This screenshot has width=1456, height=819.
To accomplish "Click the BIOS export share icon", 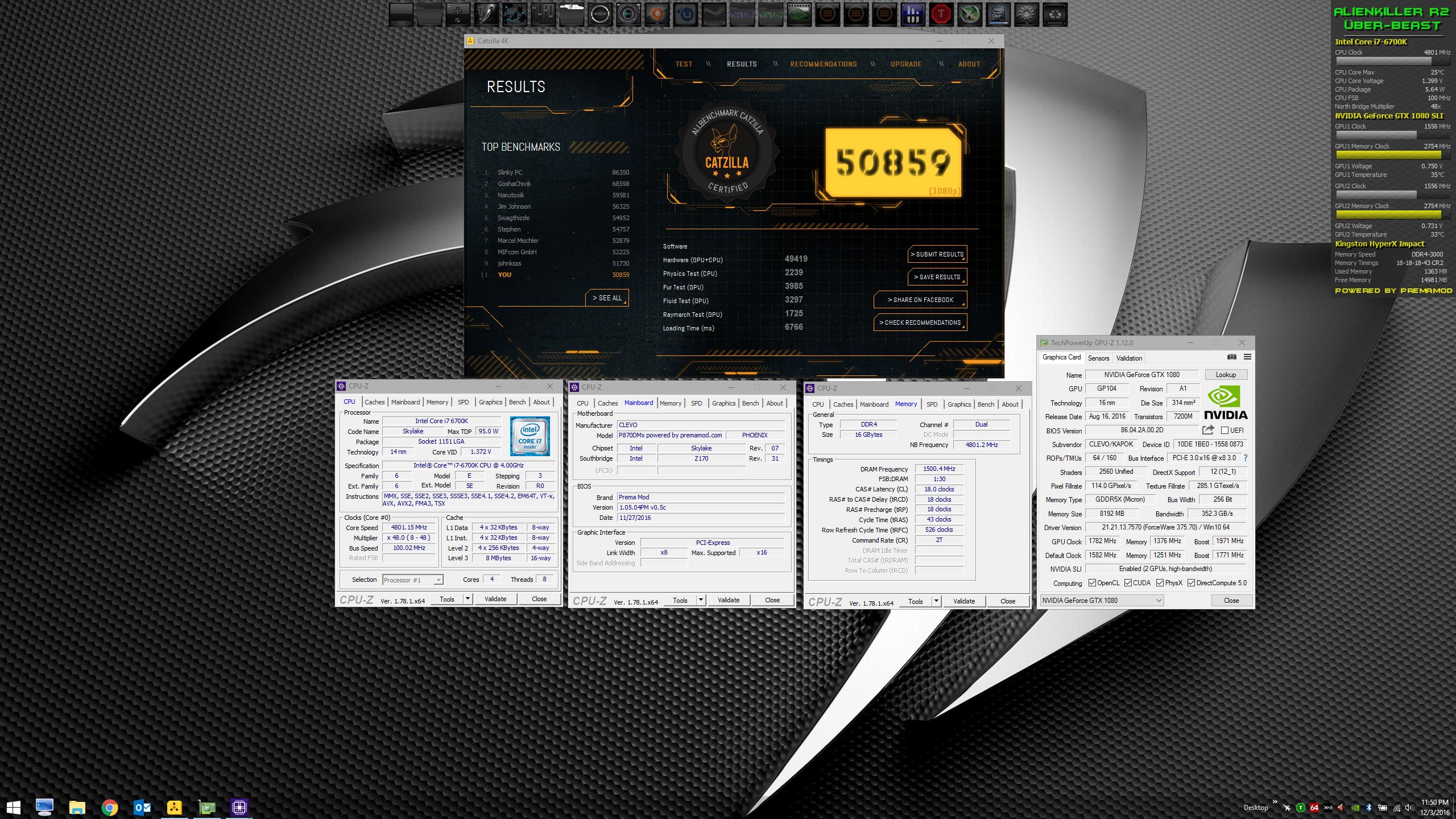I will (x=1208, y=430).
